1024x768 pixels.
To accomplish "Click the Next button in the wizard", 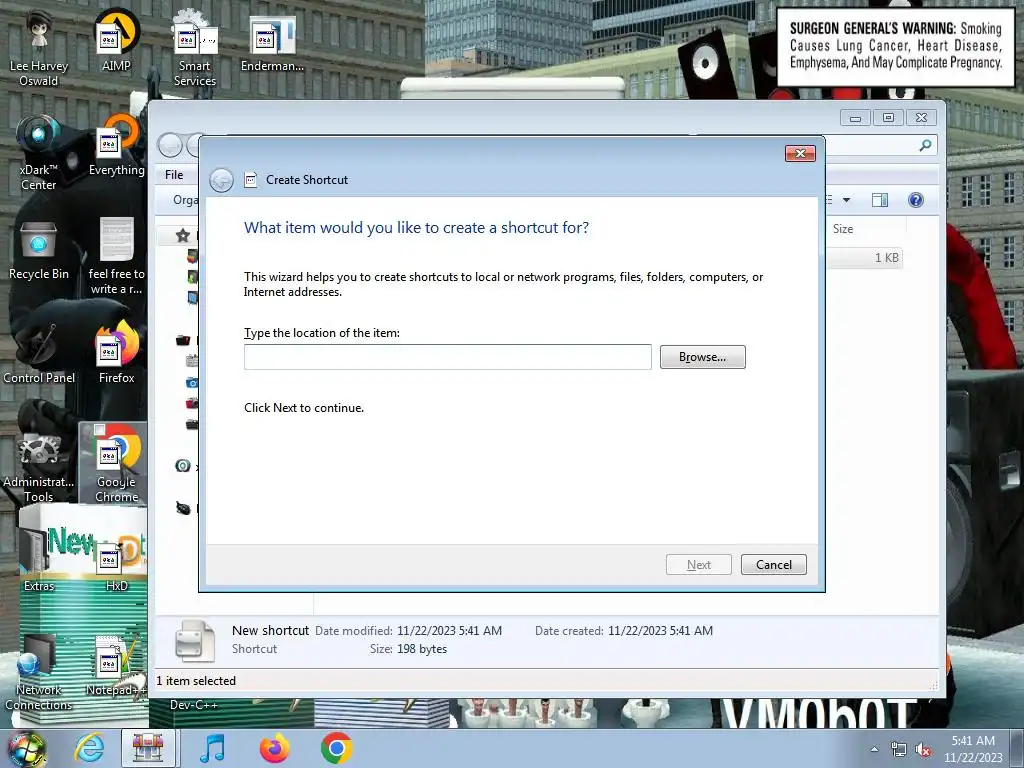I will point(699,564).
